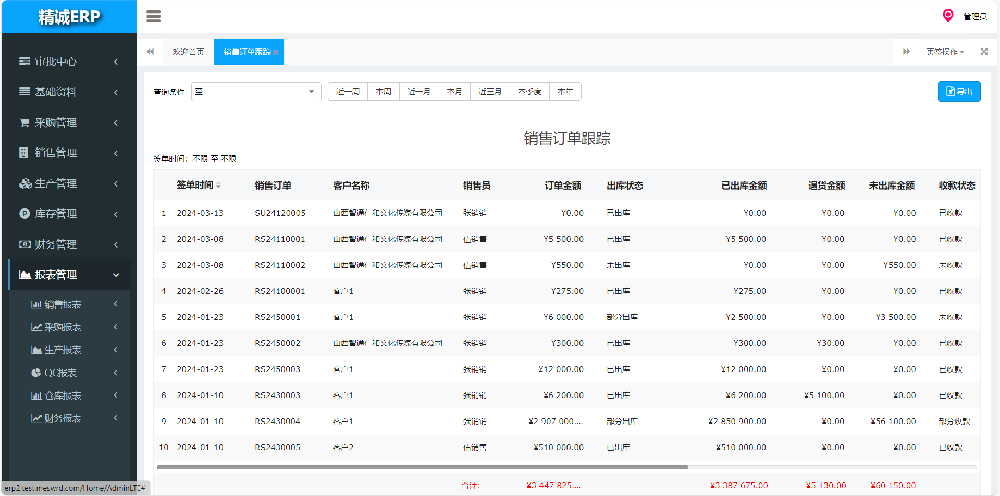Expand the 销售报表 submenu
Image resolution: width=1000 pixels, height=496 pixels.
coord(69,304)
